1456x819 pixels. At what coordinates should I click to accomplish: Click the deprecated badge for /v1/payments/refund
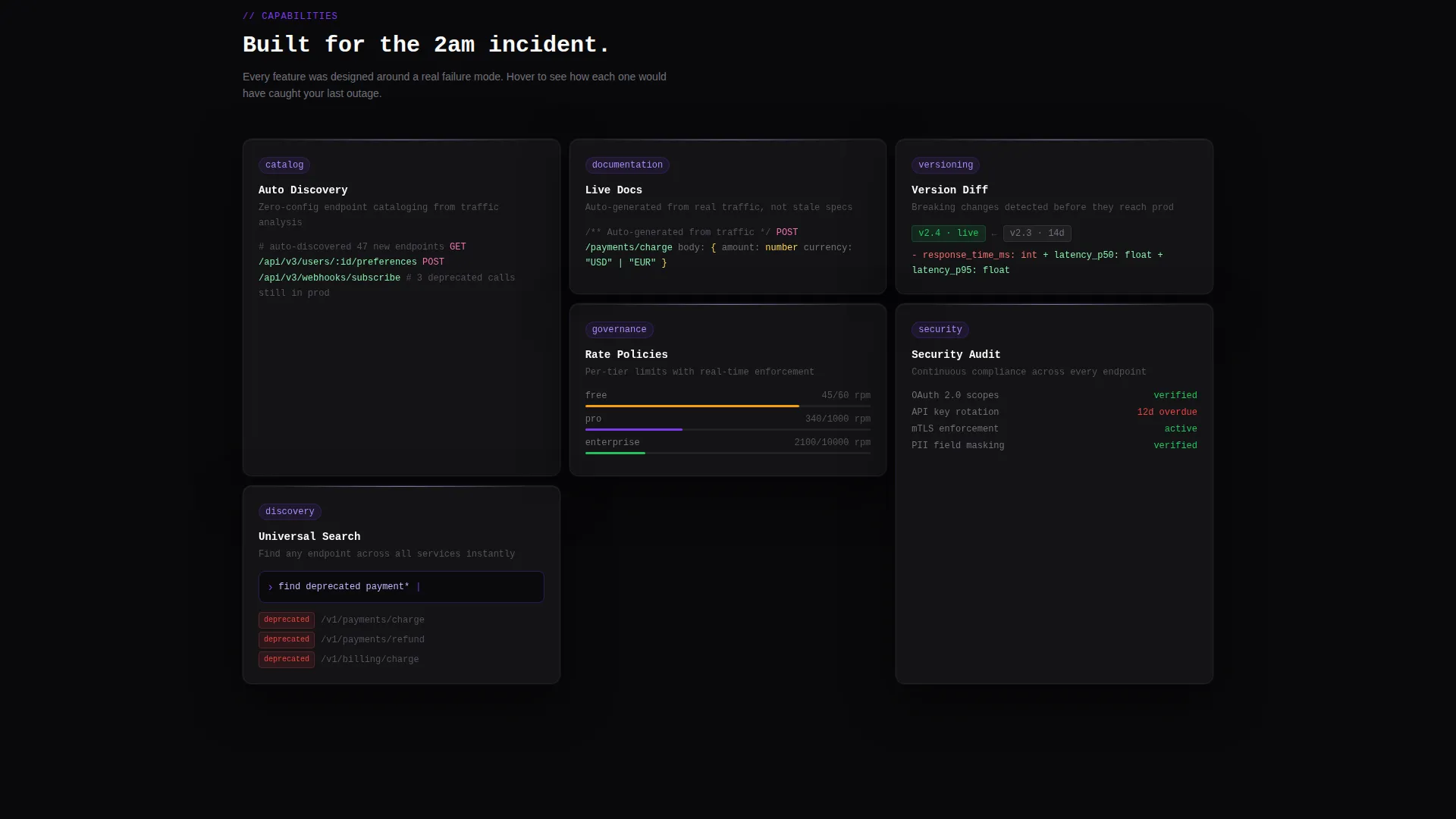pos(287,640)
